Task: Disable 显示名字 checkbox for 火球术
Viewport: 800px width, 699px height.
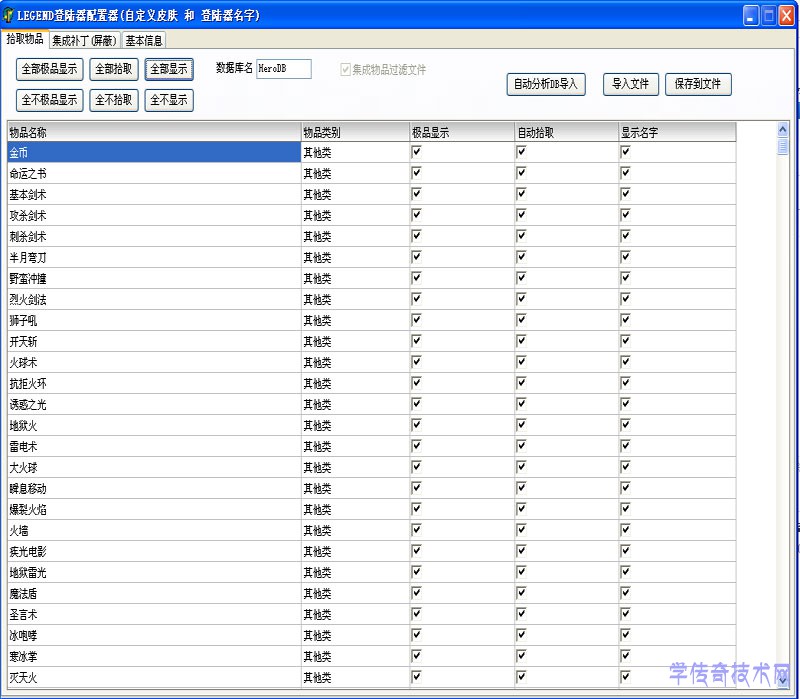Action: coord(626,361)
